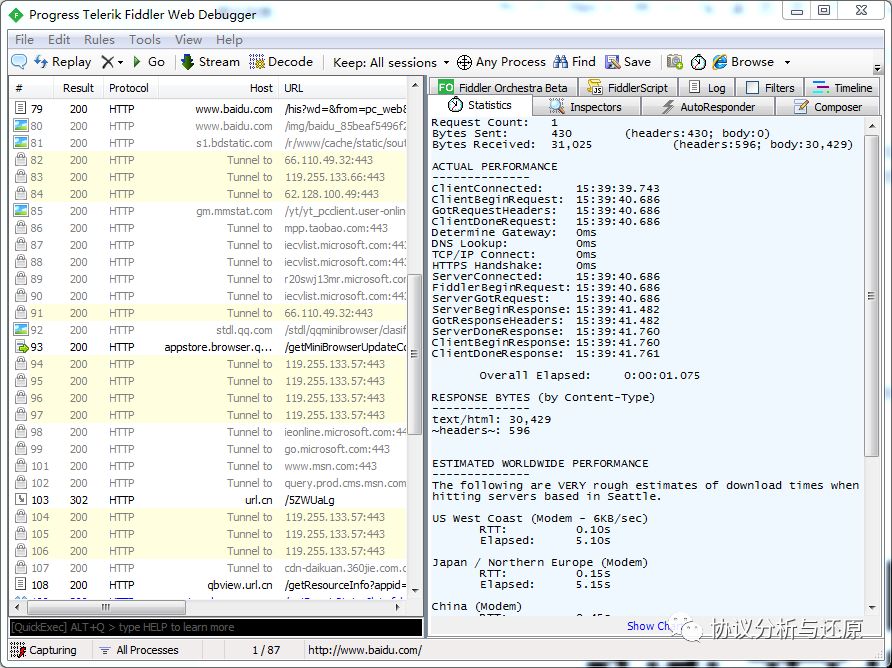Select session 103 url.cn redirect

(208, 500)
